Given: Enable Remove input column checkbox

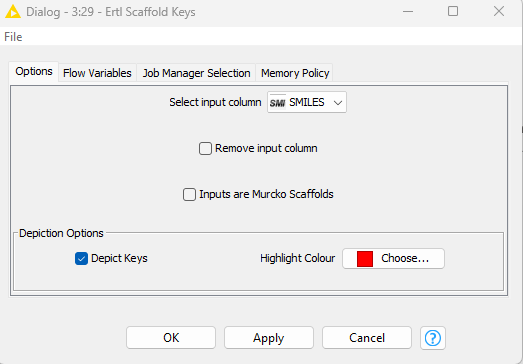Looking at the screenshot, I should point(205,148).
